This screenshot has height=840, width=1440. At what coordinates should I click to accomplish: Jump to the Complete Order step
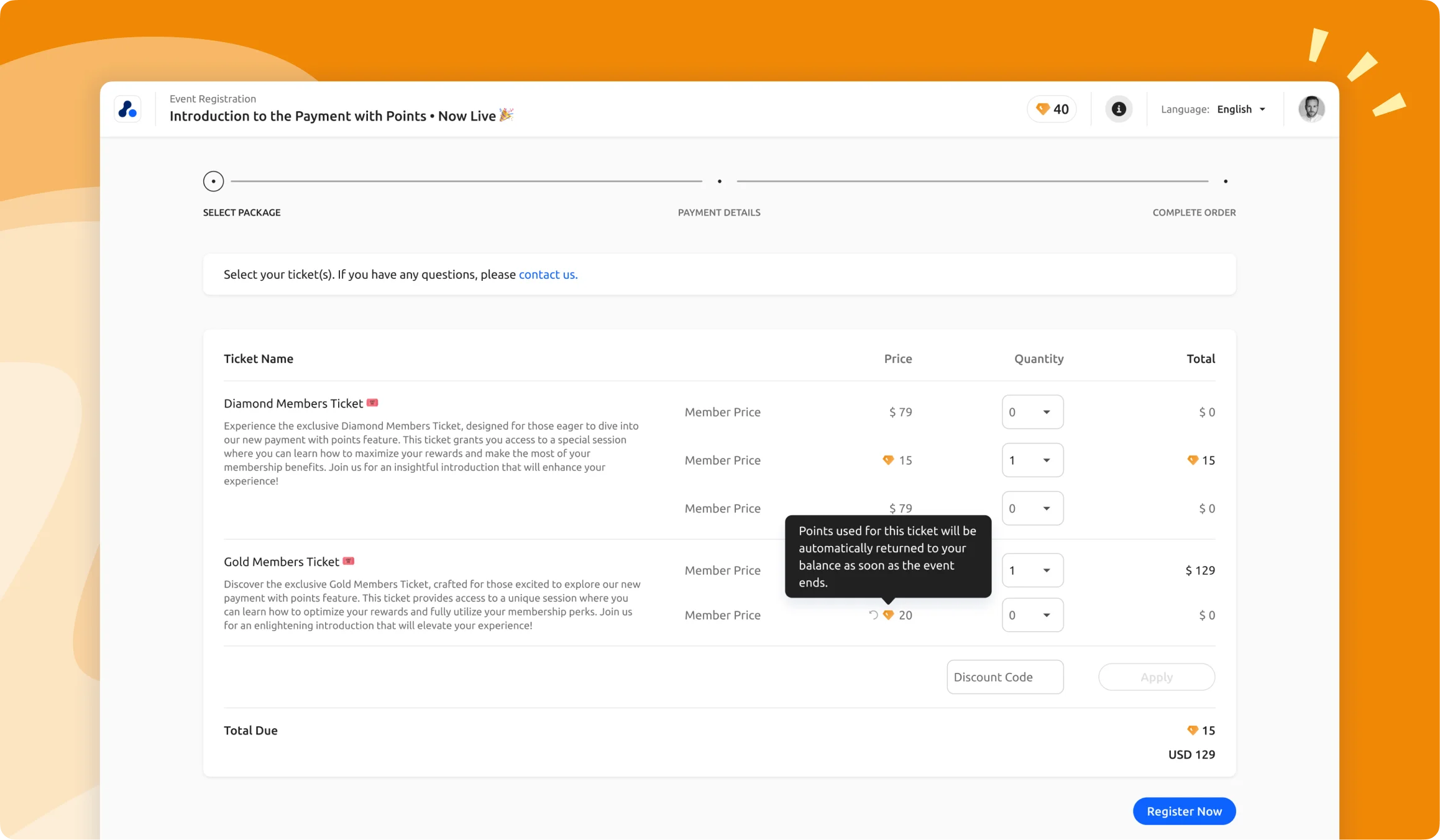pos(1225,181)
